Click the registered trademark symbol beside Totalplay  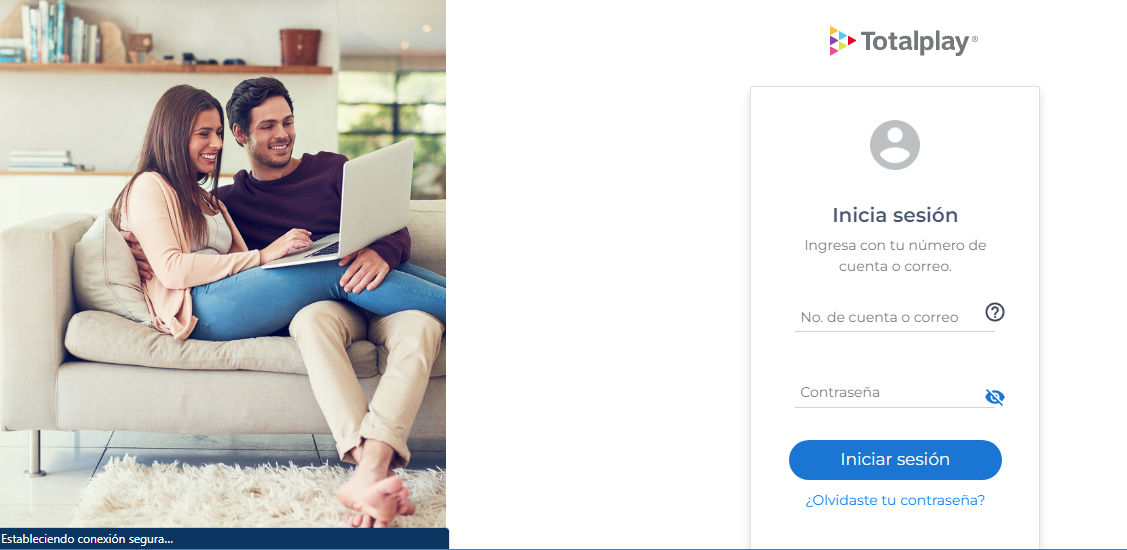click(975, 40)
